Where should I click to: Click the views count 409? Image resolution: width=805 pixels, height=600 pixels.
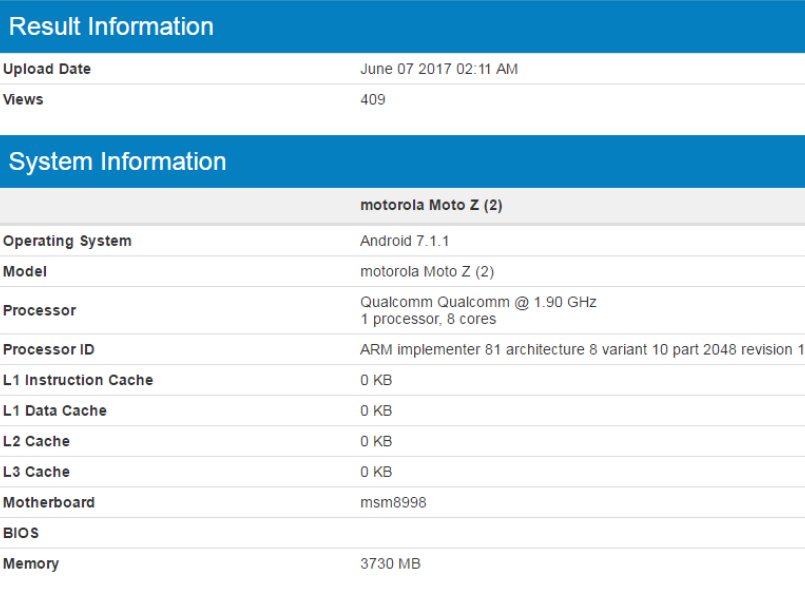(x=373, y=100)
